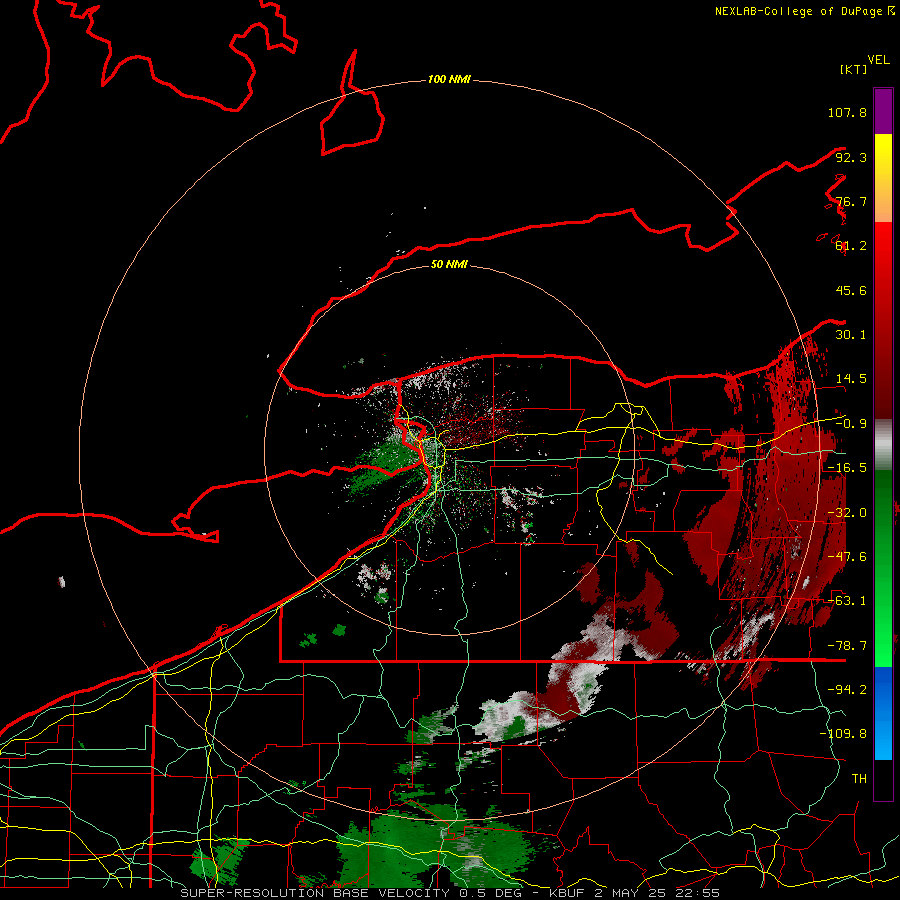
Task: Click the TH threshold label
Action: pyautogui.click(x=859, y=779)
